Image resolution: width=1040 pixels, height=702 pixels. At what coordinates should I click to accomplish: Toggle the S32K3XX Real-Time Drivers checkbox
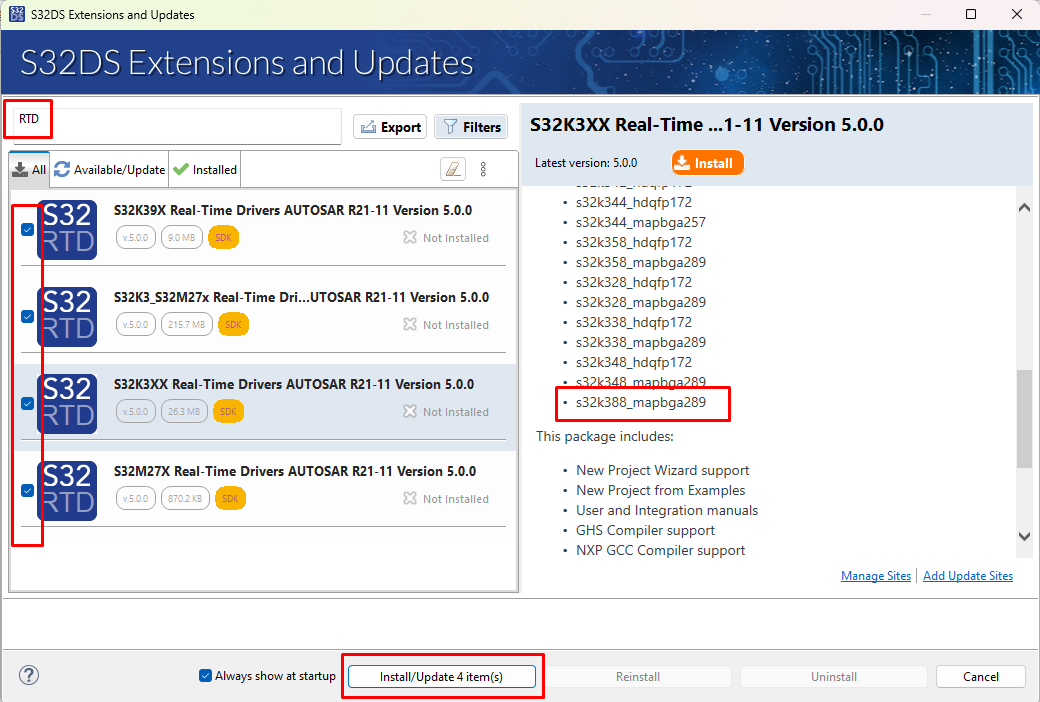(x=28, y=403)
